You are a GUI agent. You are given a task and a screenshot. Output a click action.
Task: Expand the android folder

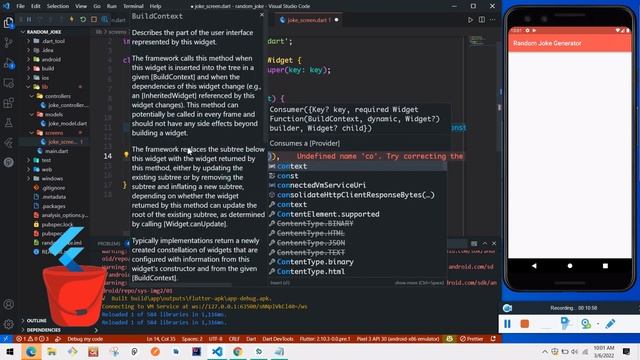tap(51, 59)
